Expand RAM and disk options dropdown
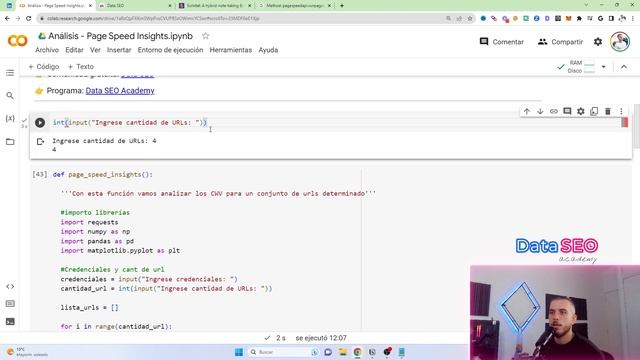Viewport: 640px width, 360px height. pyautogui.click(x=603, y=67)
